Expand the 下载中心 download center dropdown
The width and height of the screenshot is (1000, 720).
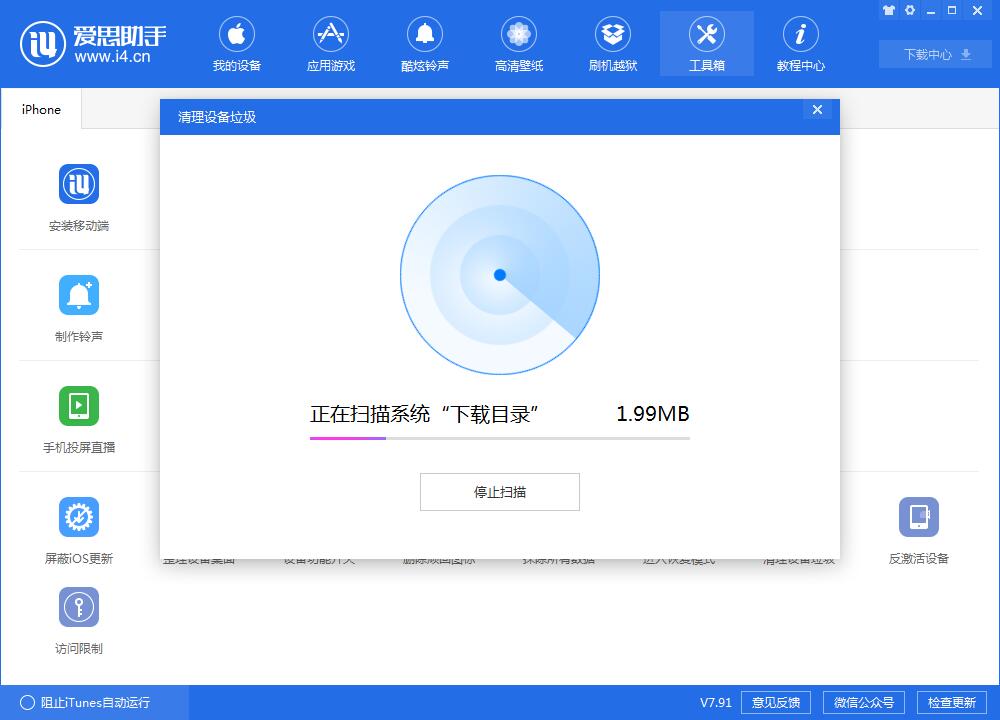click(934, 54)
